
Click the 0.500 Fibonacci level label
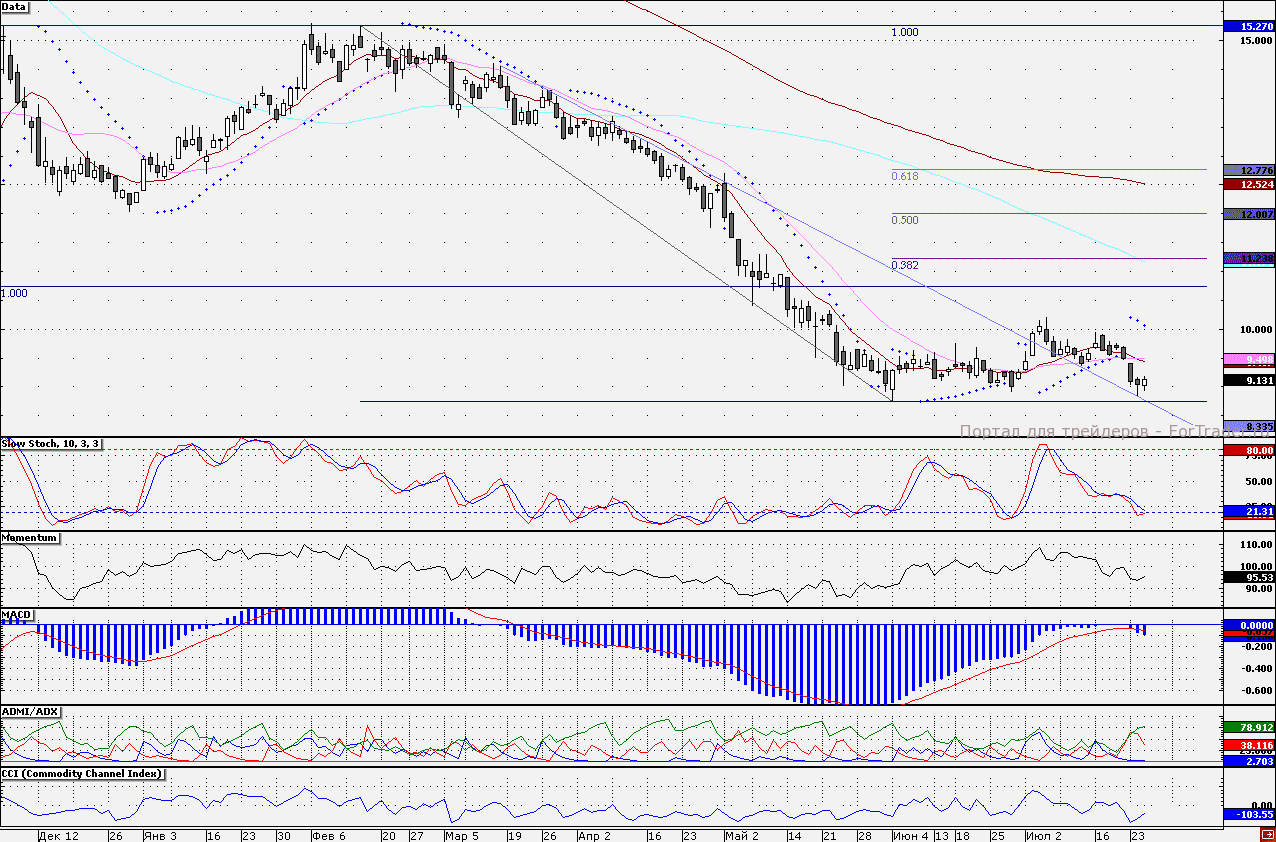[904, 220]
